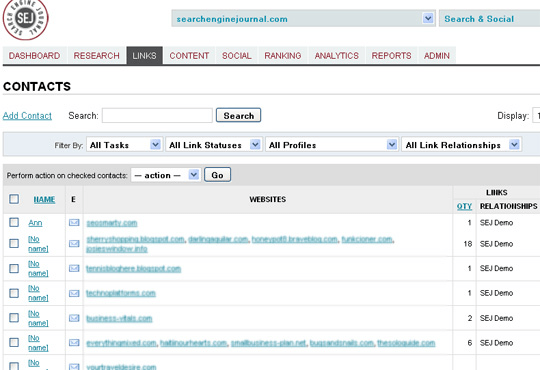540x370 pixels.
Task: Open the searchenginejournal.com site dropdown
Action: tap(303, 18)
